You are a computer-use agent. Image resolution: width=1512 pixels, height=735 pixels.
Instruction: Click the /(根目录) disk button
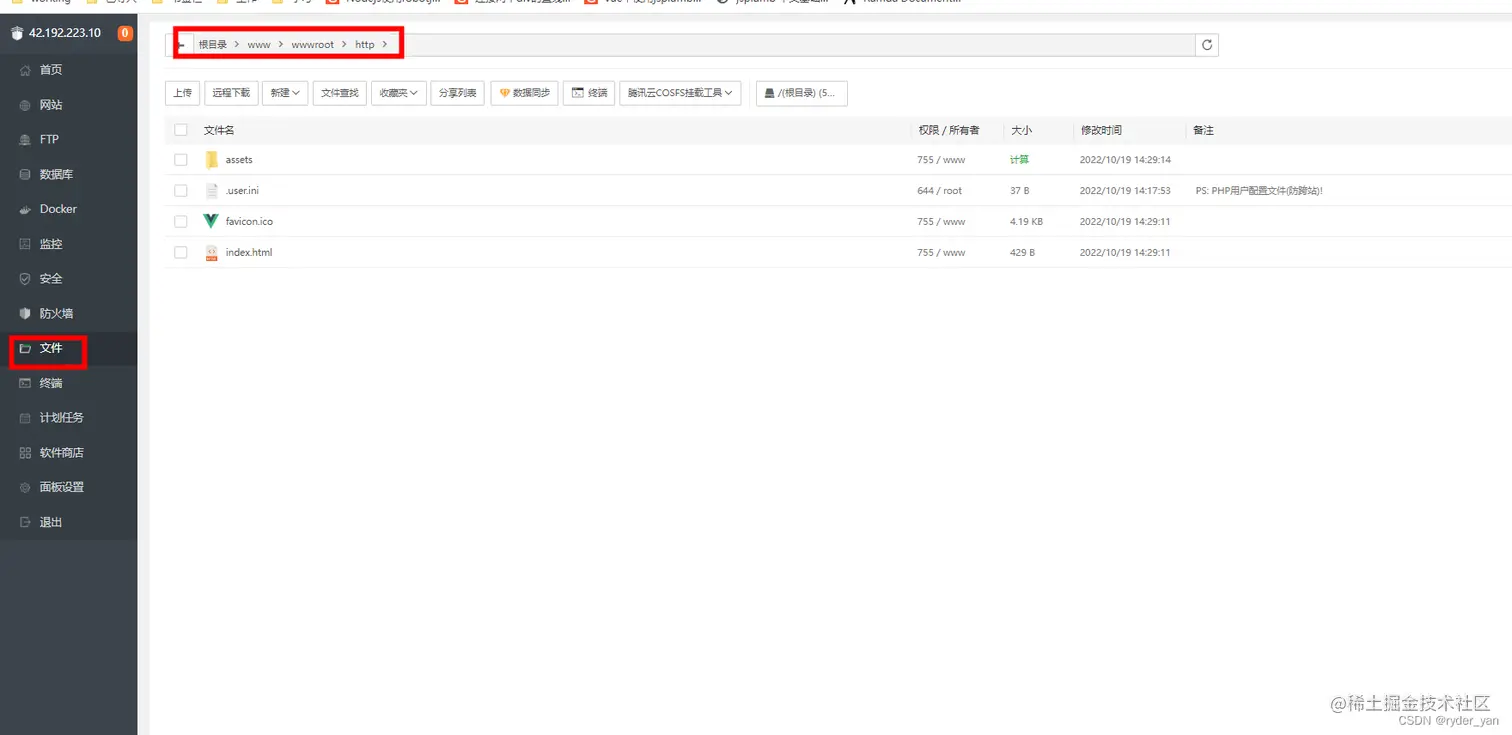[x=802, y=93]
